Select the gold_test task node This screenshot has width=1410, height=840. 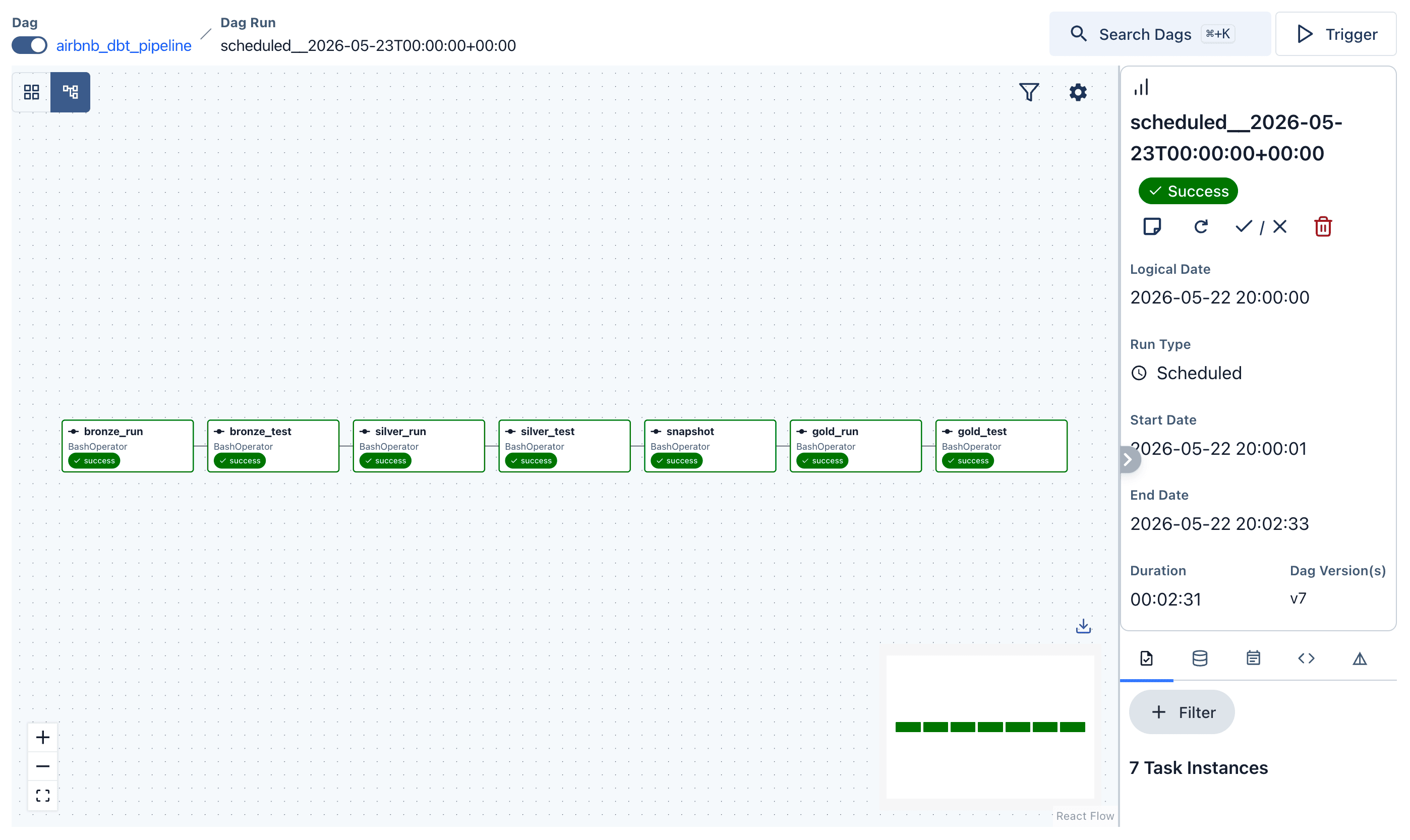tap(1002, 446)
